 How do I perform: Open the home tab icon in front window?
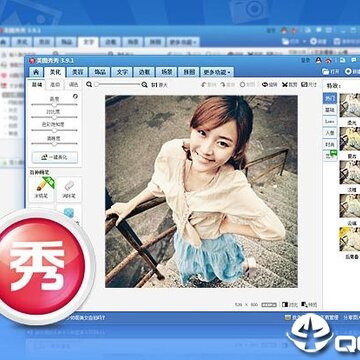[x=36, y=72]
